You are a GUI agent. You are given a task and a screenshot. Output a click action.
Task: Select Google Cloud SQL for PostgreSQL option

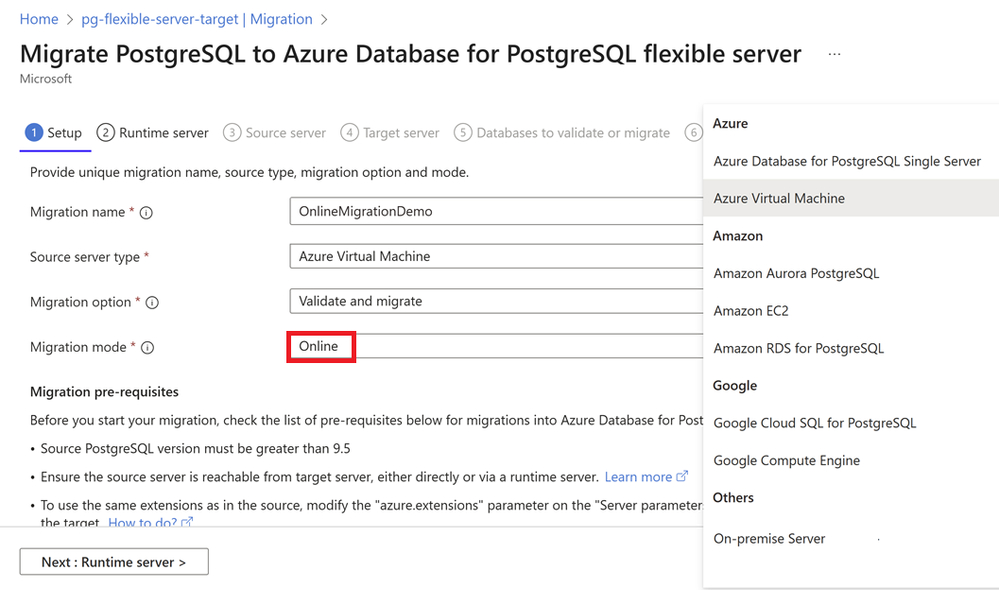815,423
